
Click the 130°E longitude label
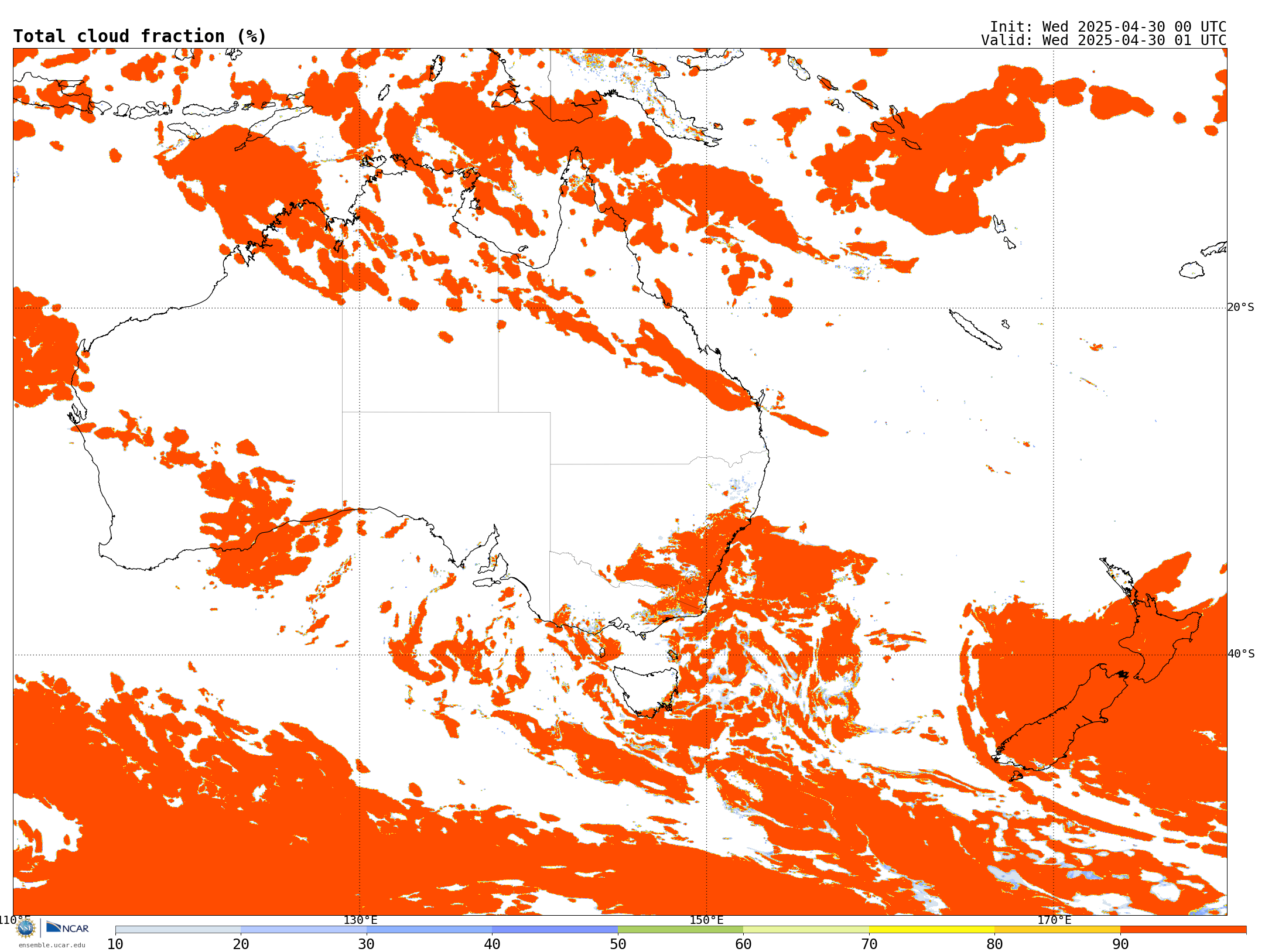click(x=360, y=920)
